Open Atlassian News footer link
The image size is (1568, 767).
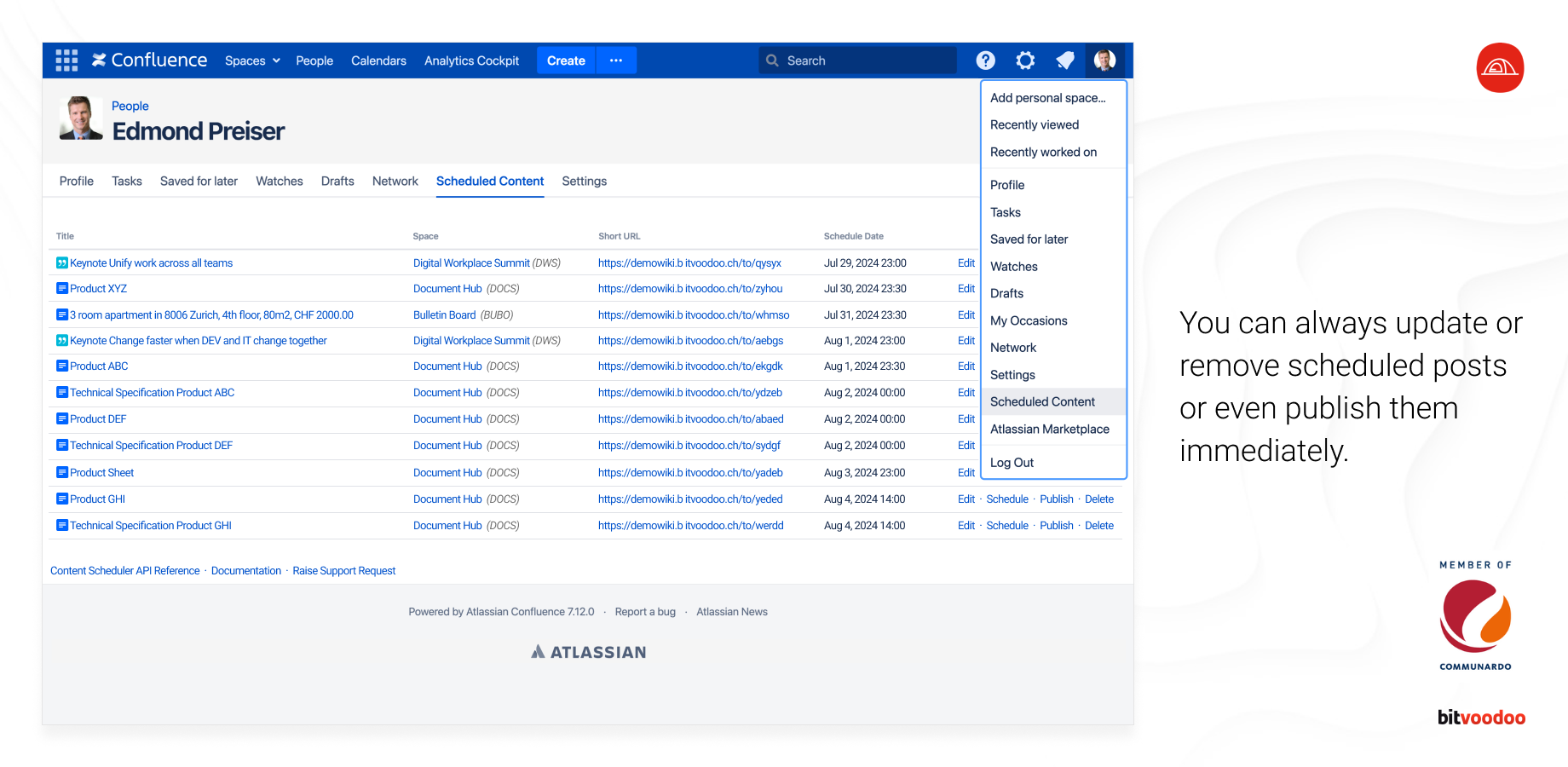click(732, 612)
